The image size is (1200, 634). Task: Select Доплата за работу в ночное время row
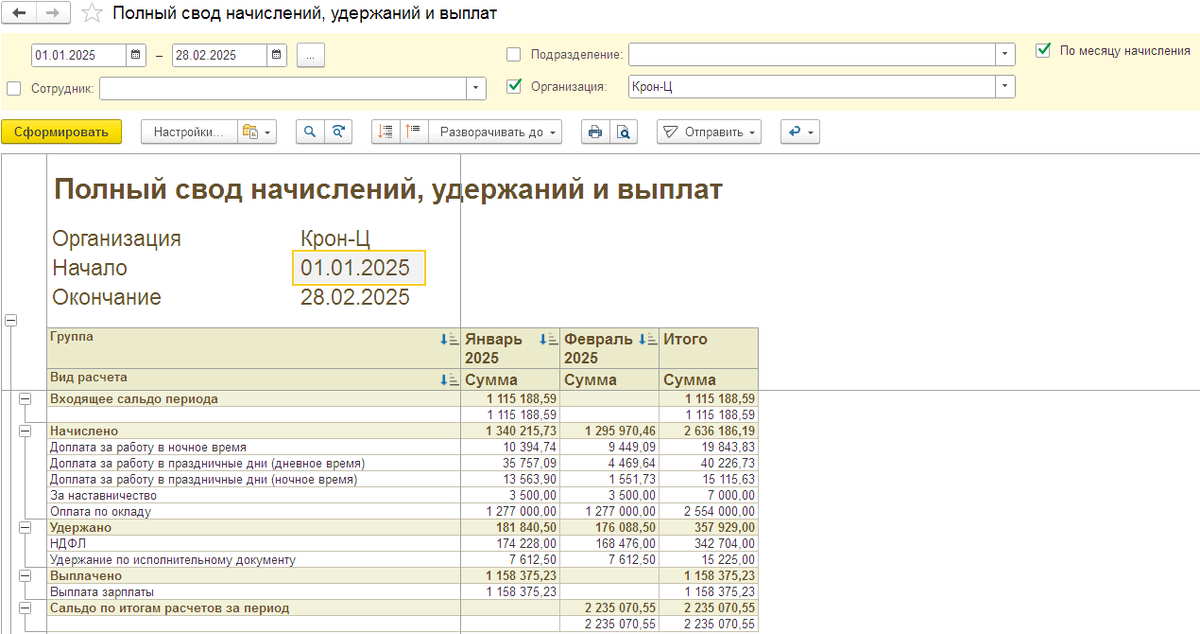click(x=148, y=447)
